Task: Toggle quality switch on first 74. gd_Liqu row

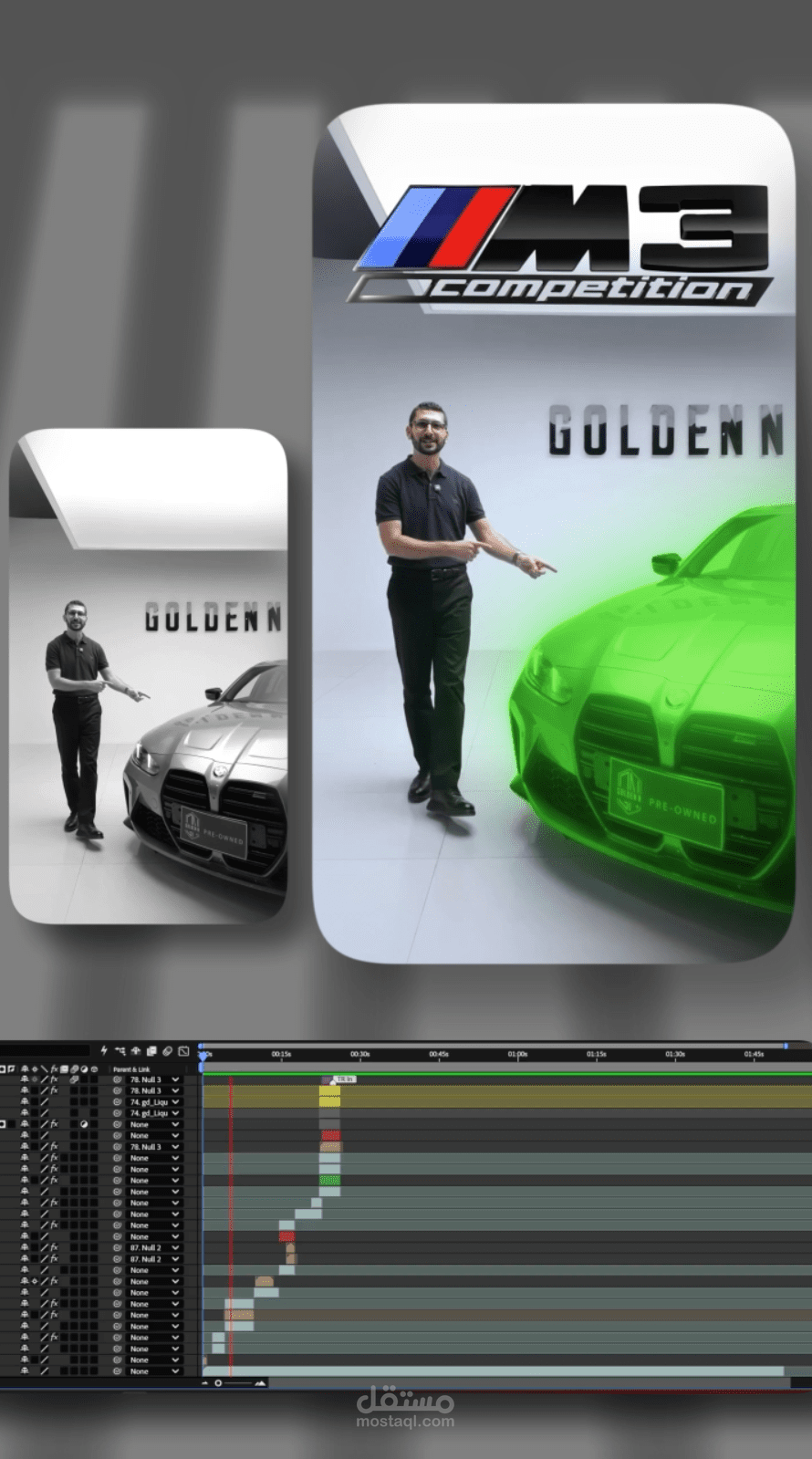Action: point(44,1102)
